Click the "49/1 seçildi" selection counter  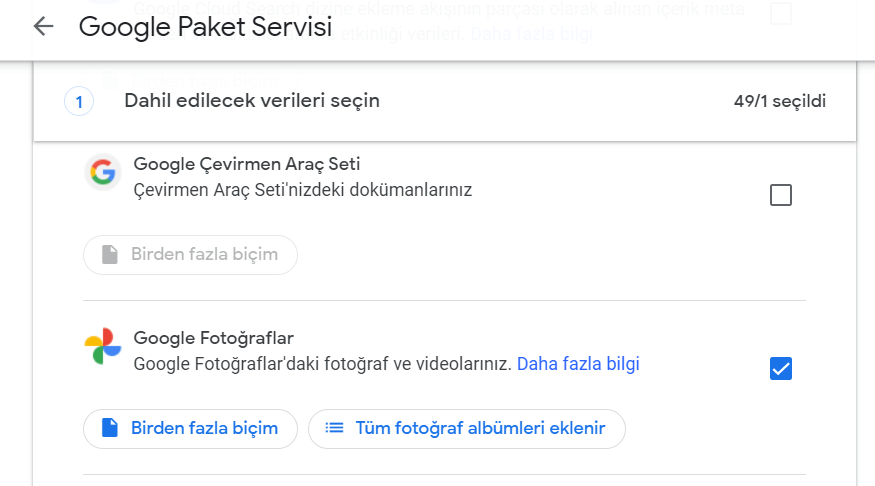coord(779,101)
